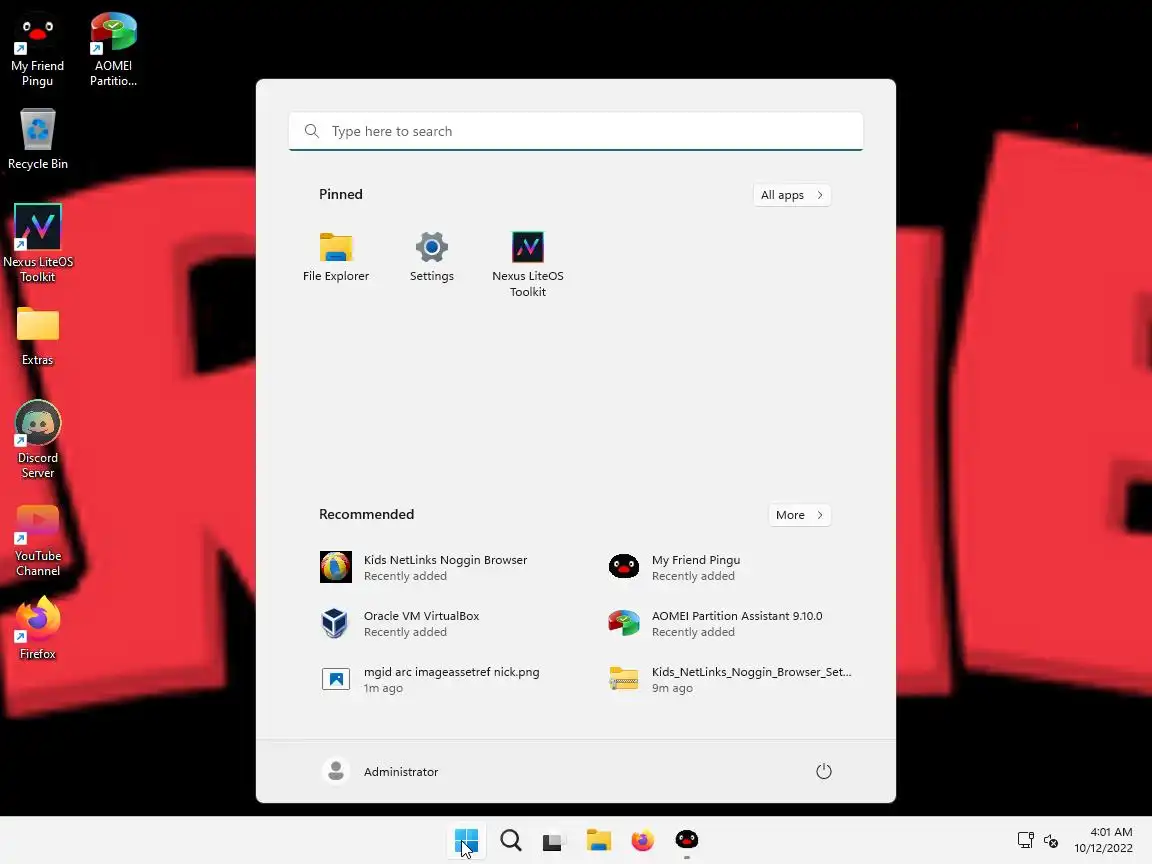Open clock and date 4:01 AM panel

point(1104,840)
